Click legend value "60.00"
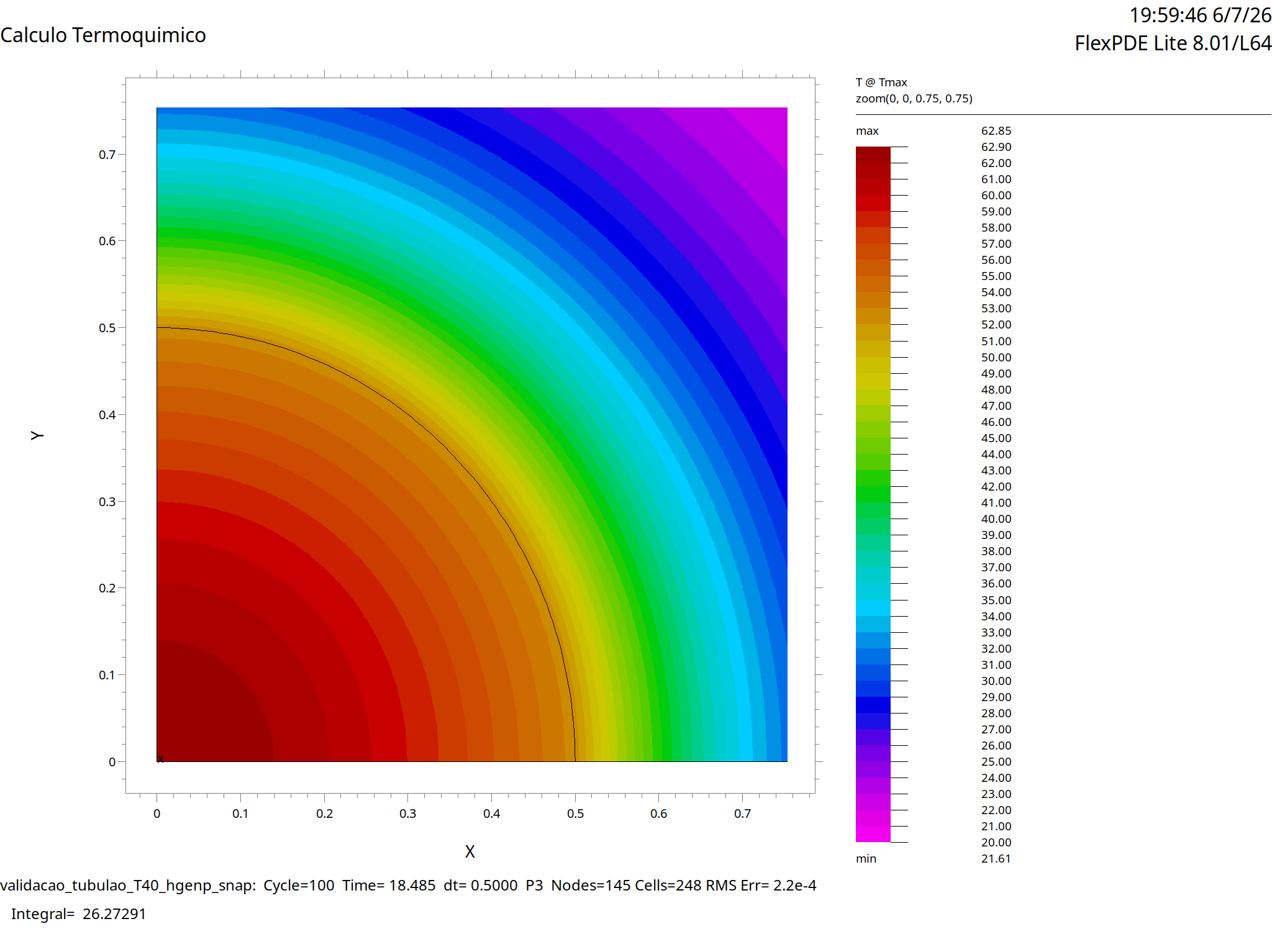This screenshot has width=1272, height=952. coord(996,196)
